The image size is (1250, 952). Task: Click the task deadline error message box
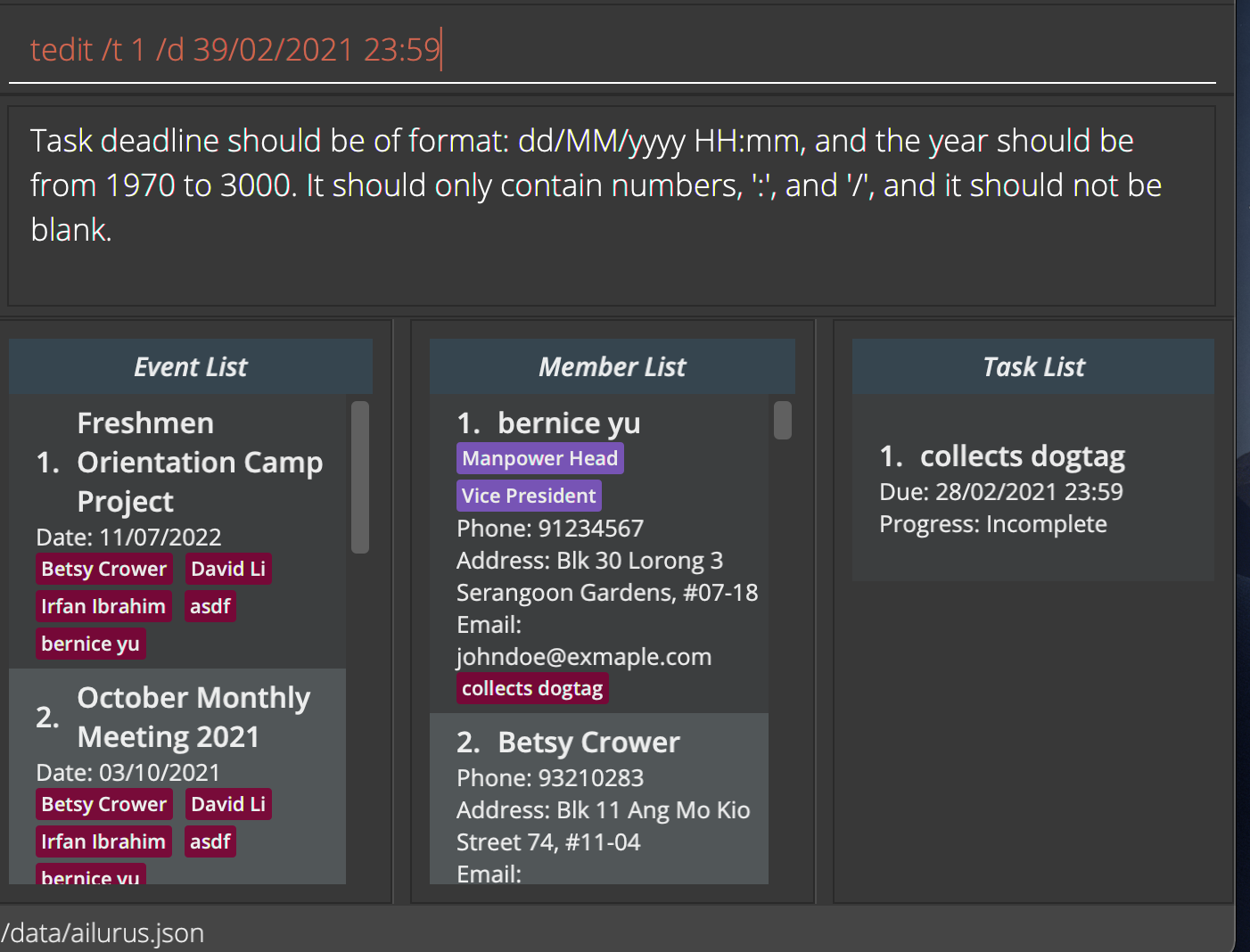click(612, 206)
